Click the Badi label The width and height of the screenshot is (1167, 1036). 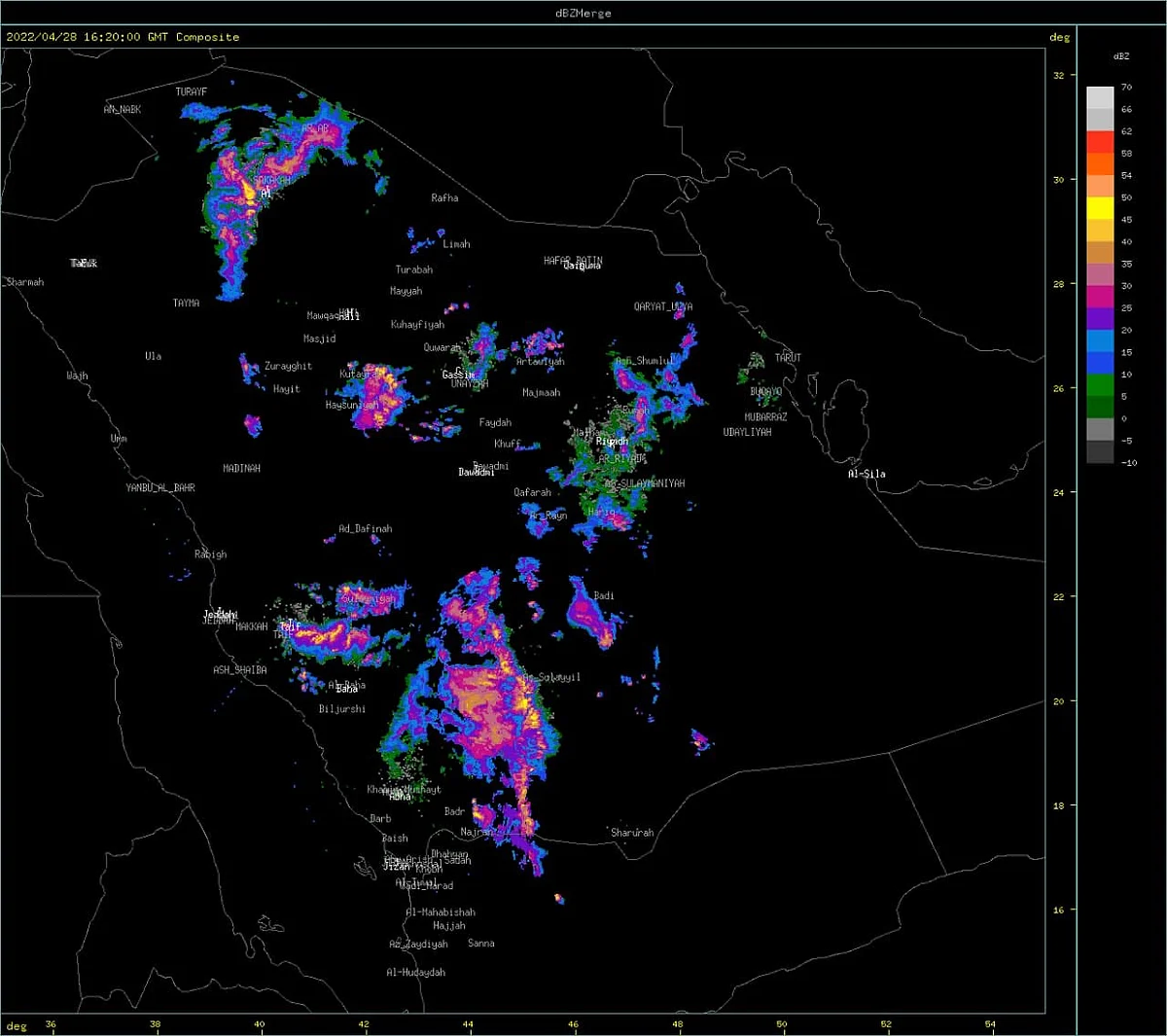[604, 596]
